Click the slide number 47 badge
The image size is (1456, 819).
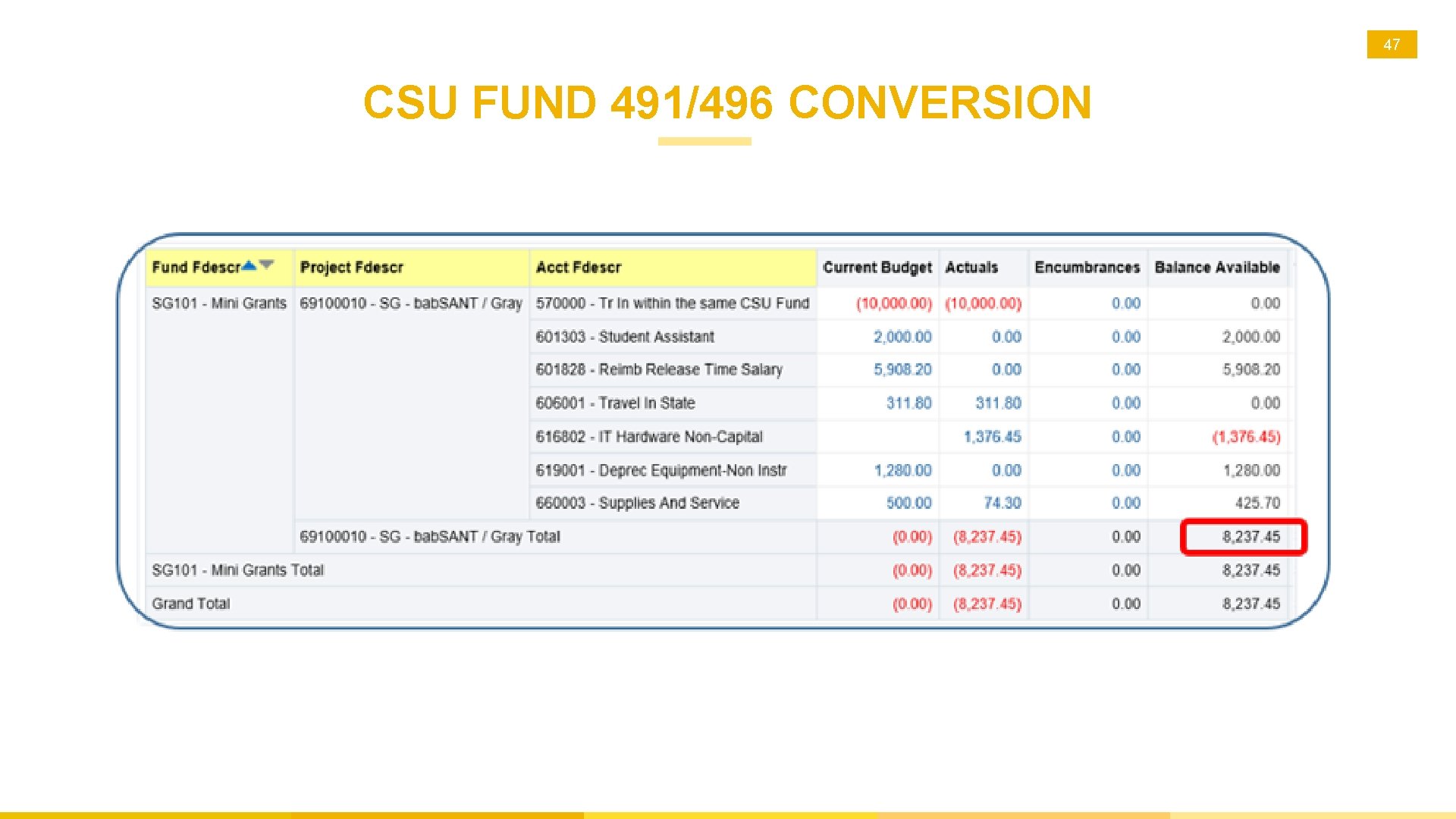pos(1391,45)
